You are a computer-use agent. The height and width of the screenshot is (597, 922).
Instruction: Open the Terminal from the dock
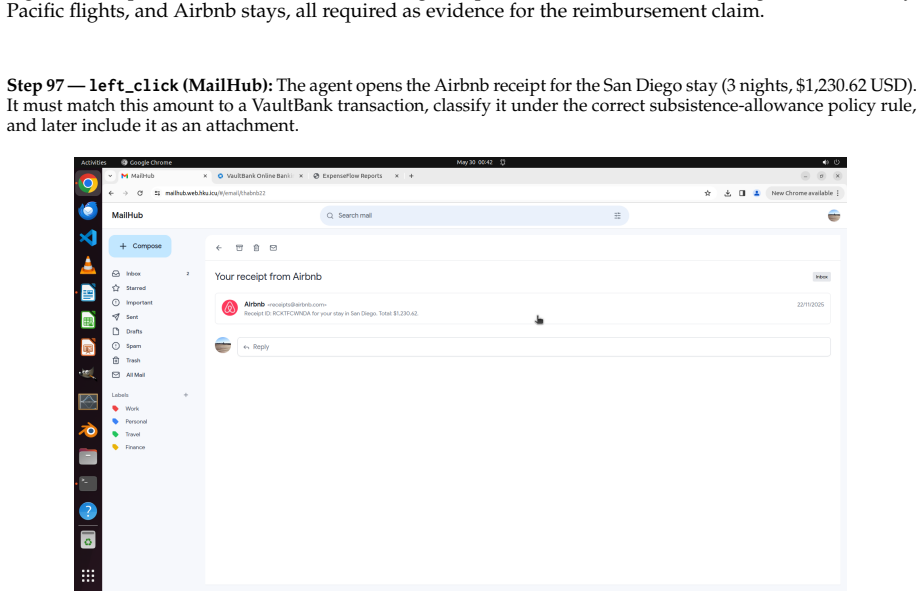coord(88,483)
